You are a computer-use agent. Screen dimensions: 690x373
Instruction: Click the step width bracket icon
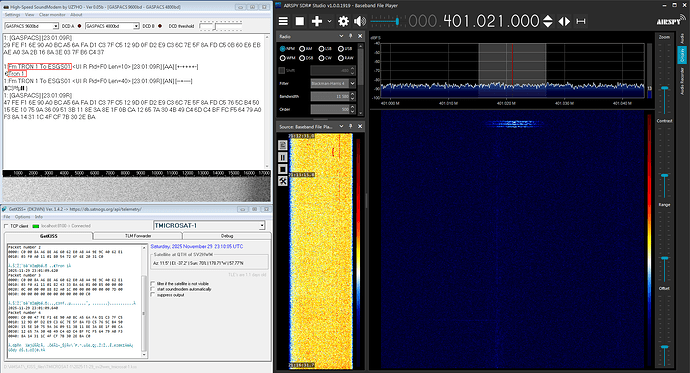point(581,21)
